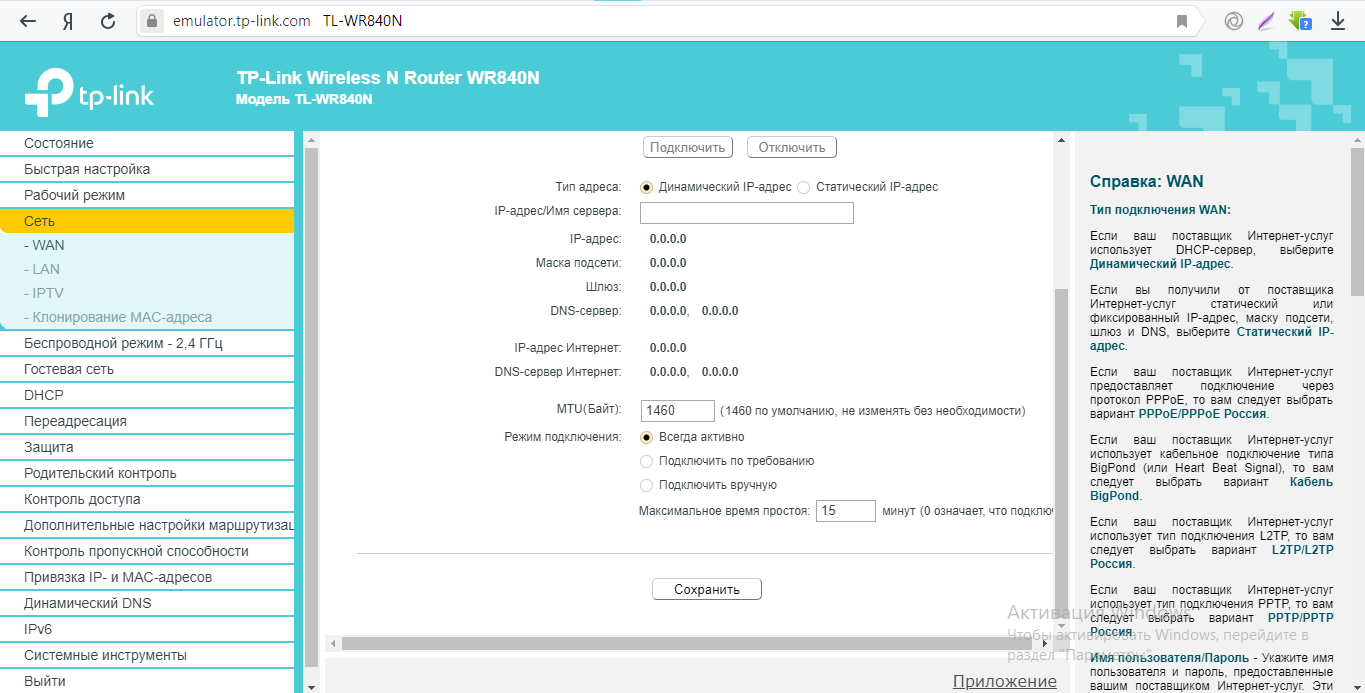Click the Тип адреса label
Screen dimensions: 1365x693
point(588,187)
